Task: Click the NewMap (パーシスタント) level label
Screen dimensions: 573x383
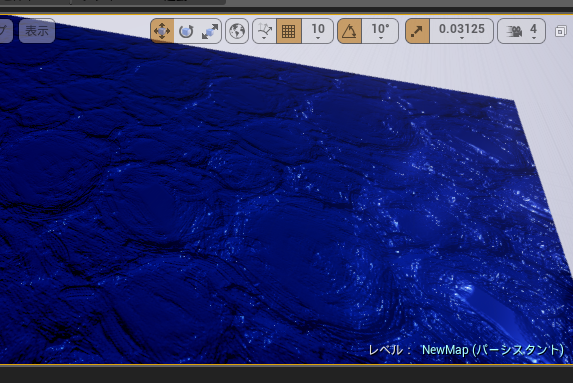Action: click(493, 350)
